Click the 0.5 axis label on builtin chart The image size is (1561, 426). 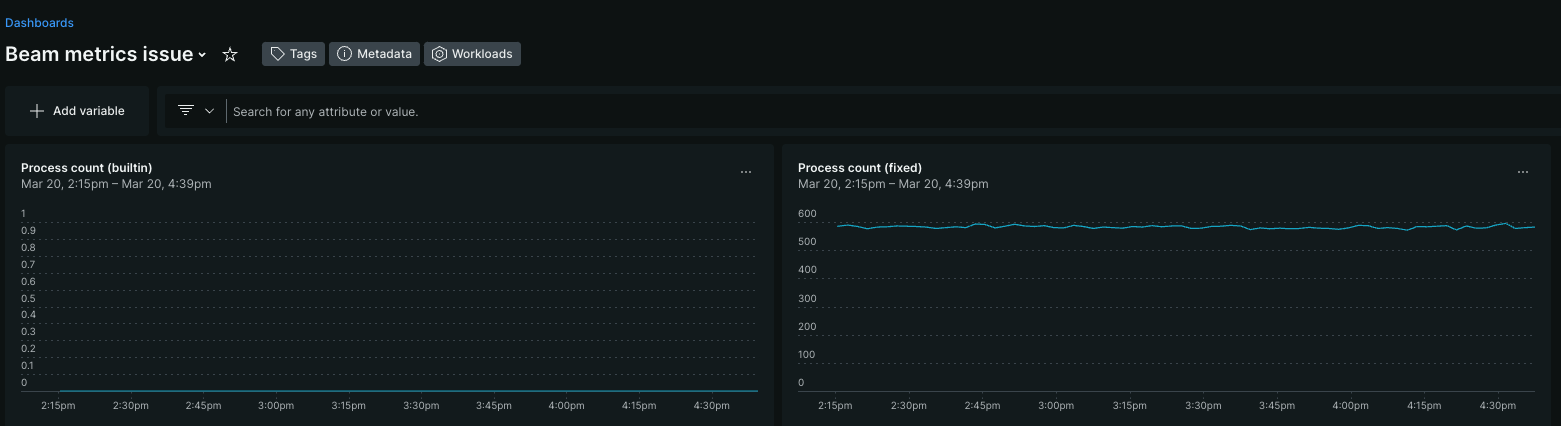(28, 298)
